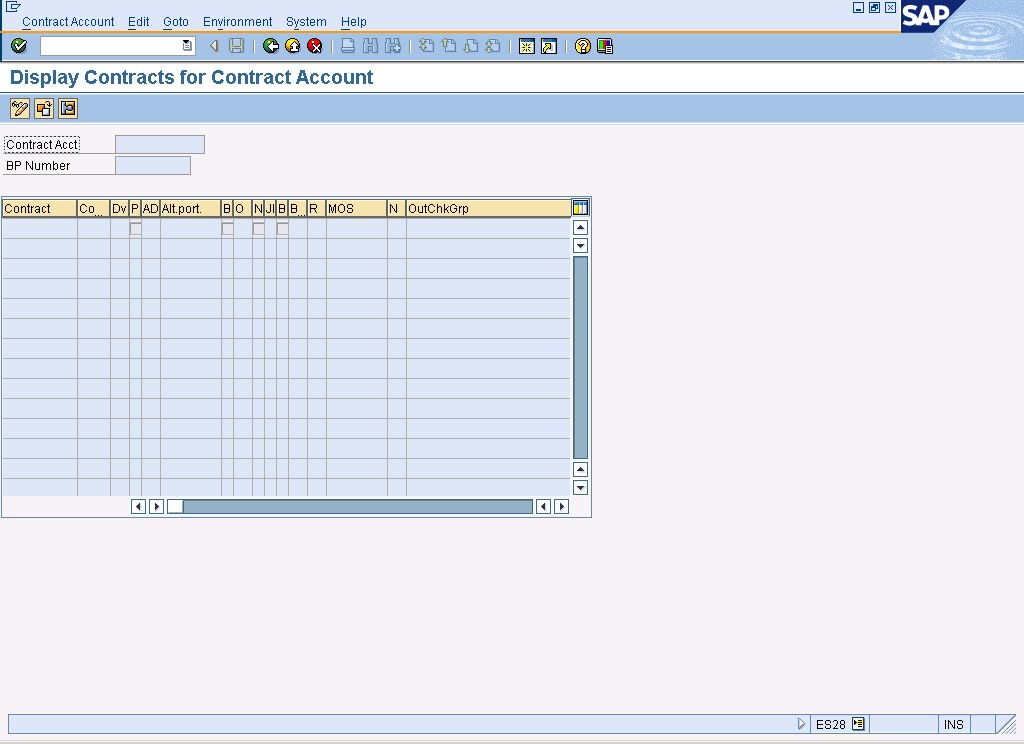Toggle the checkbox under the P column
1024x744 pixels.
[x=136, y=228]
